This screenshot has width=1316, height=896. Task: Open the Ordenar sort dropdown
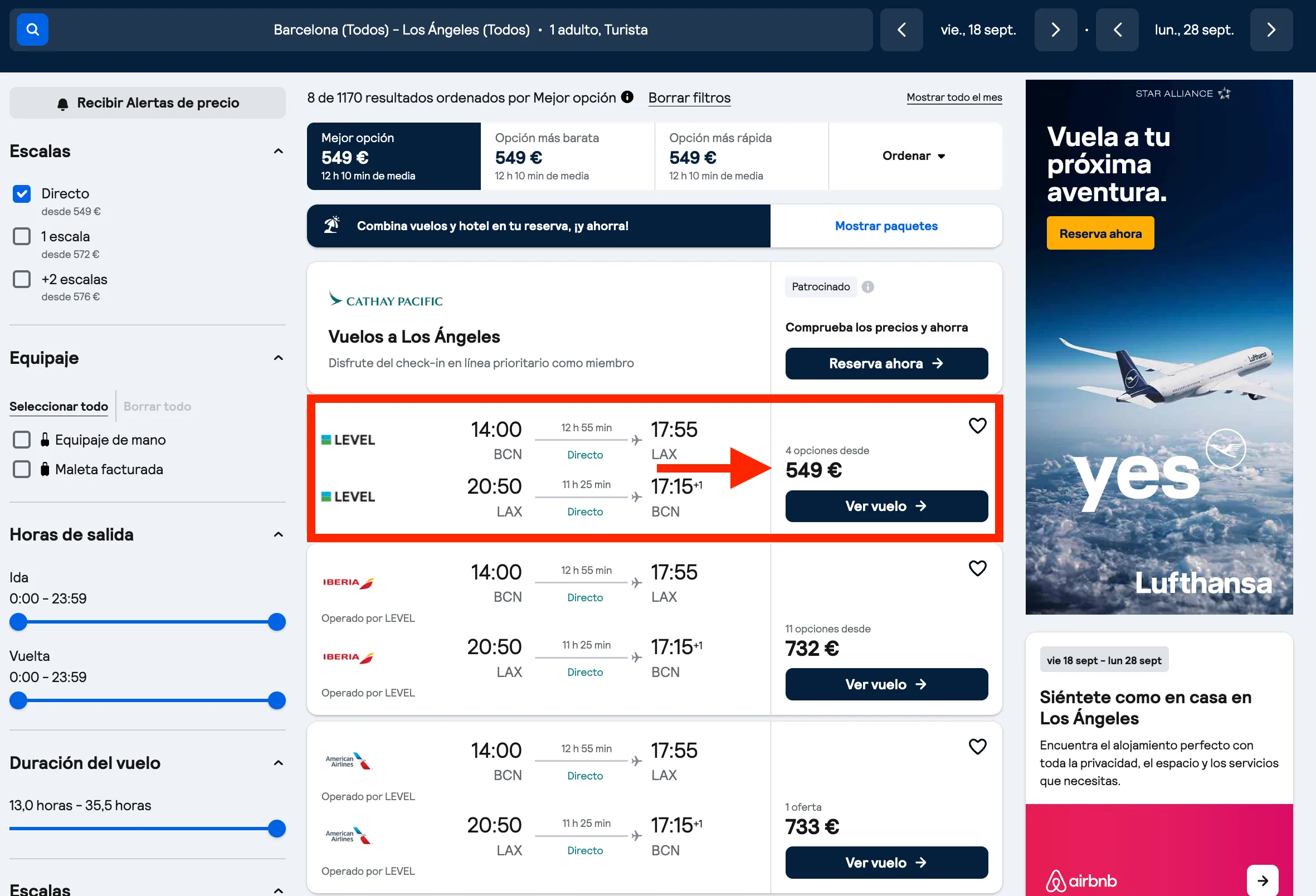click(x=914, y=156)
